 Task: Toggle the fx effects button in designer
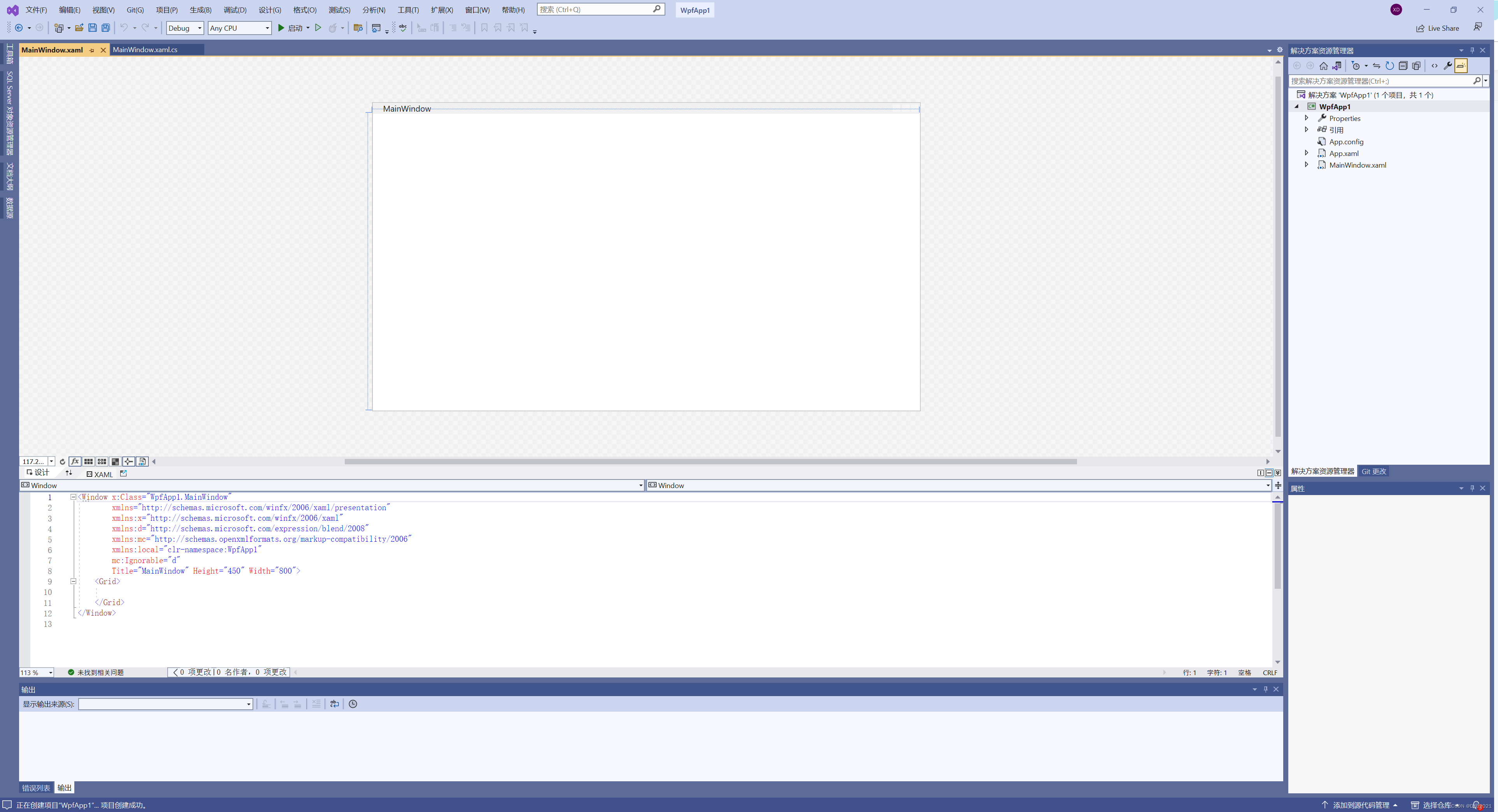75,462
